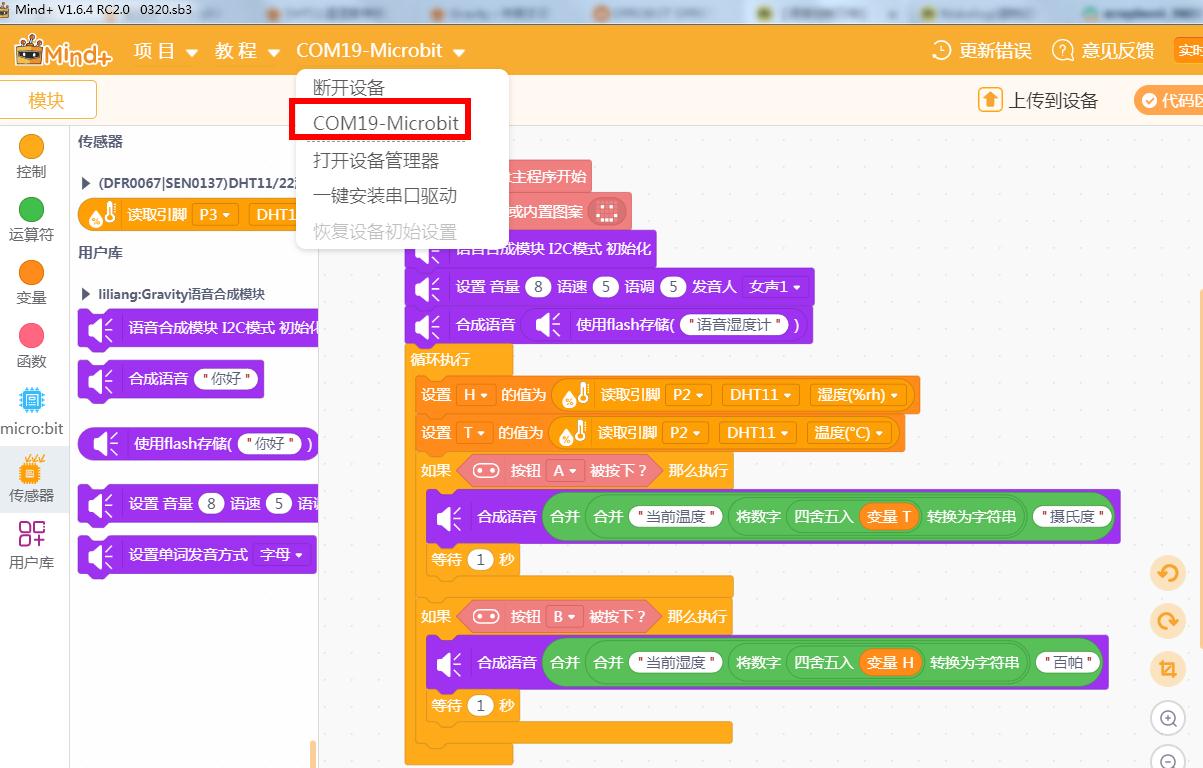Image resolution: width=1203 pixels, height=768 pixels.
Task: Click 语速 value 5 in workspace block
Action: (606, 287)
